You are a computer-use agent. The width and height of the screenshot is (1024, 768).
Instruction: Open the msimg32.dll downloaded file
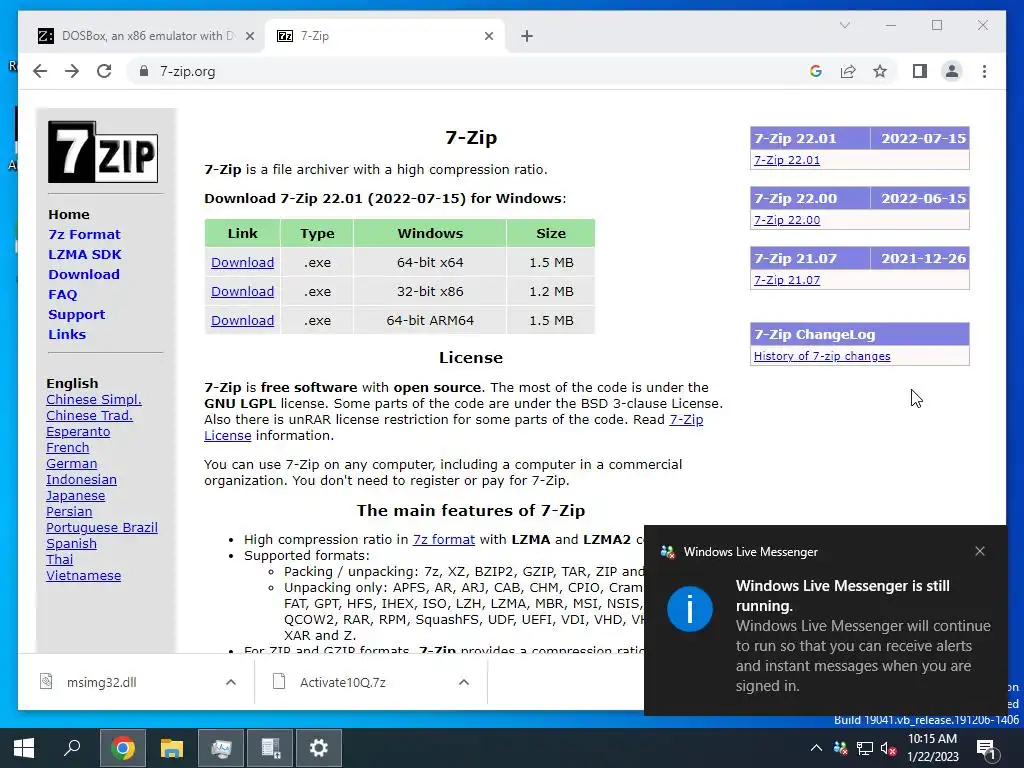(x=101, y=682)
